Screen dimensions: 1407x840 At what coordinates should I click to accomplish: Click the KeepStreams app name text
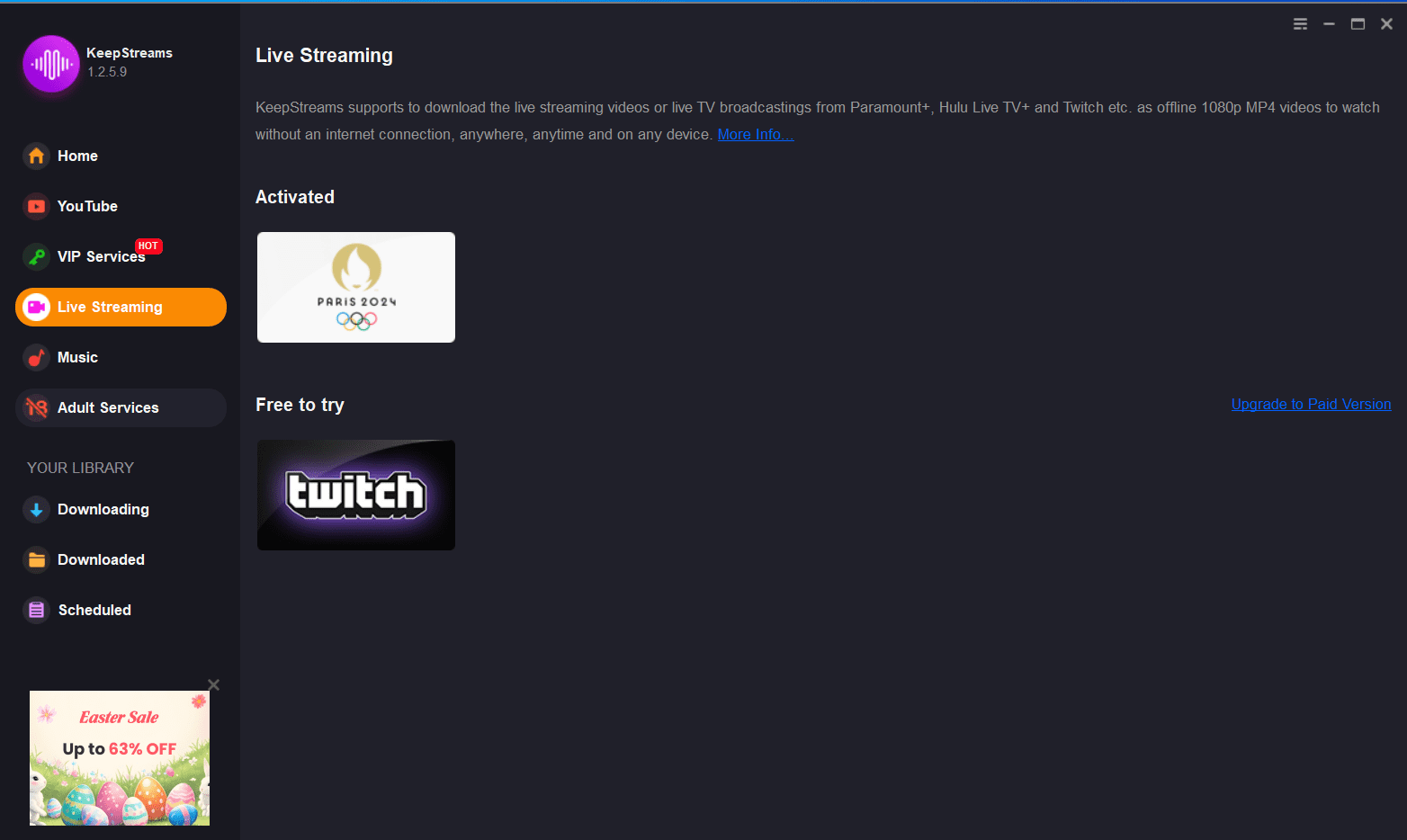[x=130, y=53]
